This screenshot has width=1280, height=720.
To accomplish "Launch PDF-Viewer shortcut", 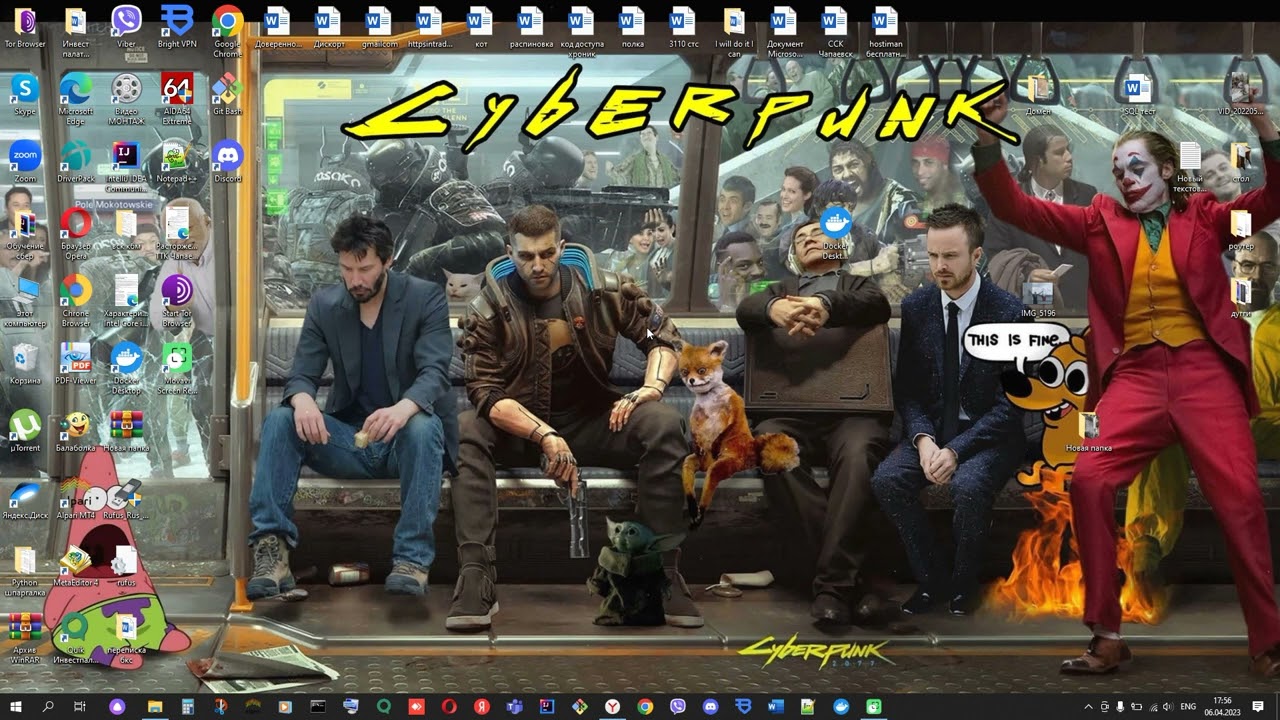I will [x=75, y=365].
